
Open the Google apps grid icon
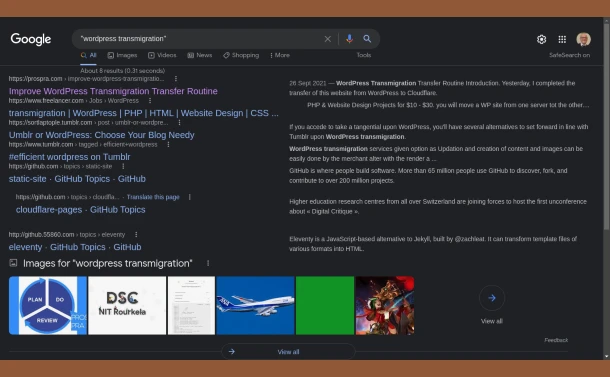point(562,39)
